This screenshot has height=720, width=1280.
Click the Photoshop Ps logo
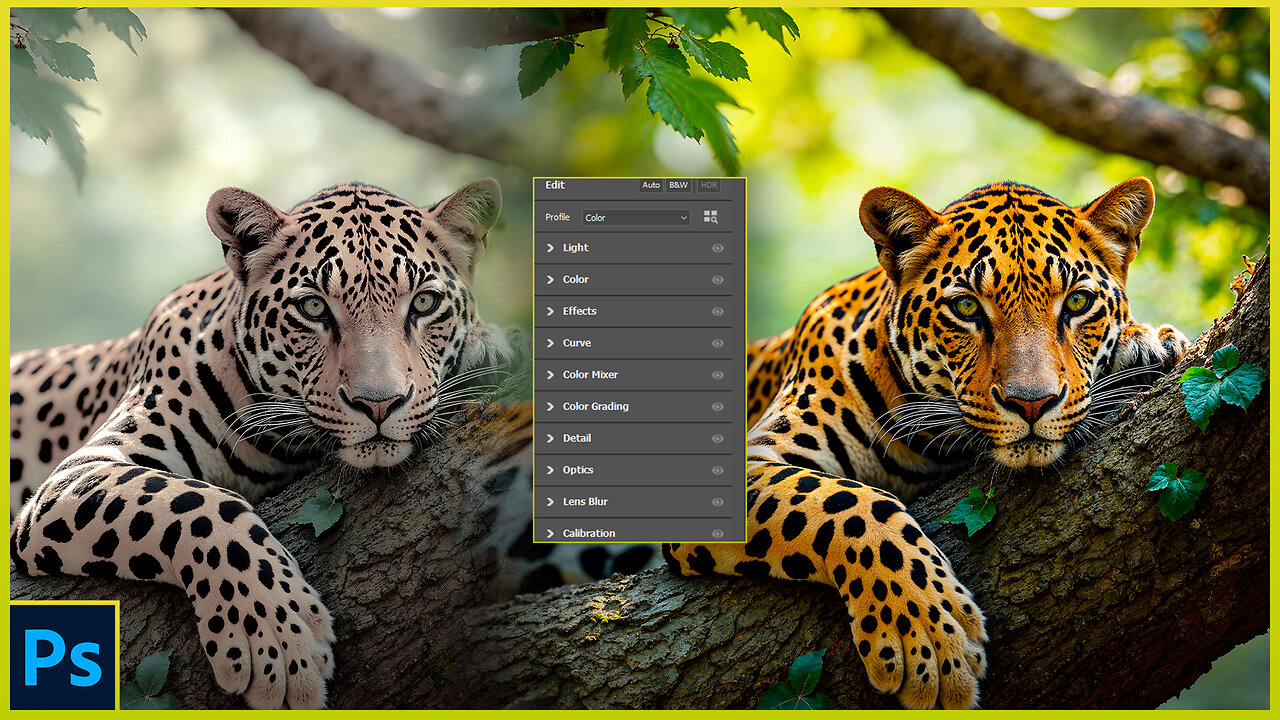click(64, 656)
